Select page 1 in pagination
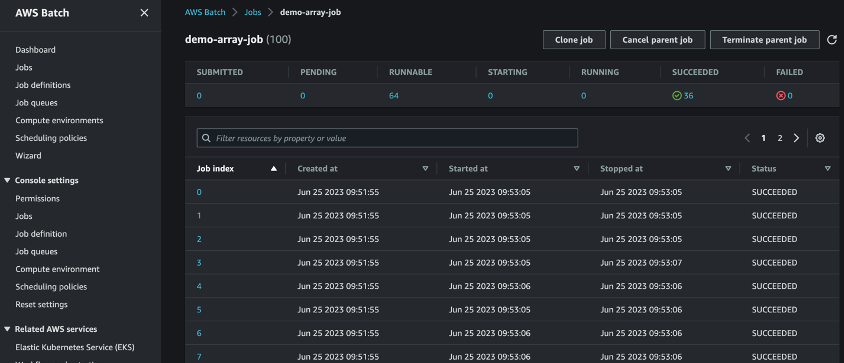The width and height of the screenshot is (844, 363). (x=763, y=138)
